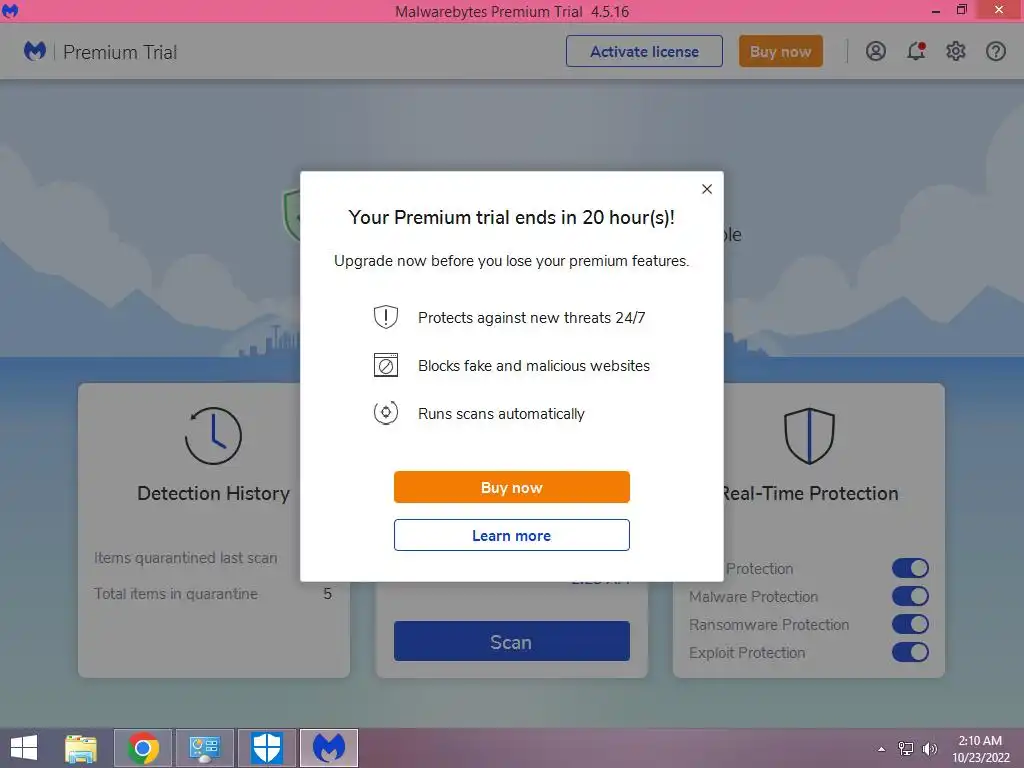Open the help question mark icon
The width and height of the screenshot is (1024, 768).
click(995, 51)
